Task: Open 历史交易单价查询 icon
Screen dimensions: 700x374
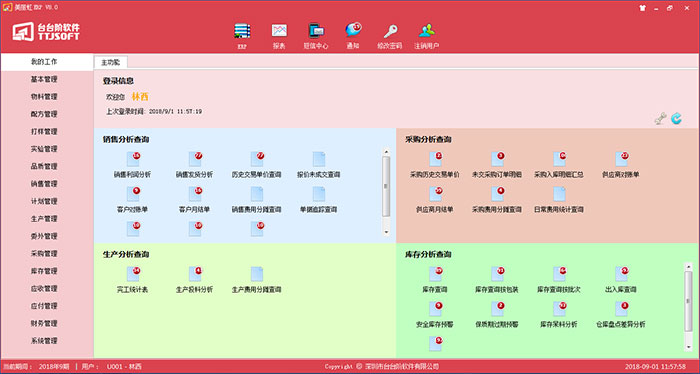Action: pyautogui.click(x=257, y=159)
